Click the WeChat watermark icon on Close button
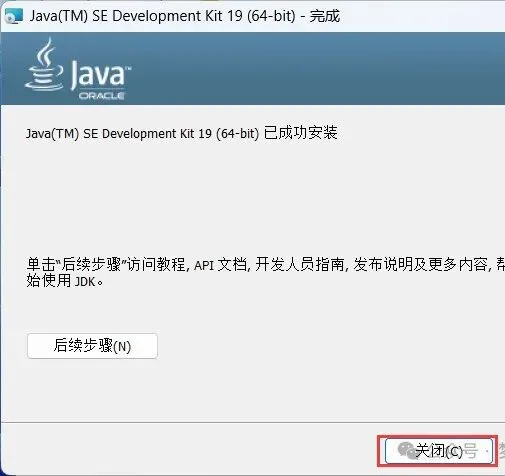The width and height of the screenshot is (505, 476). (407, 449)
